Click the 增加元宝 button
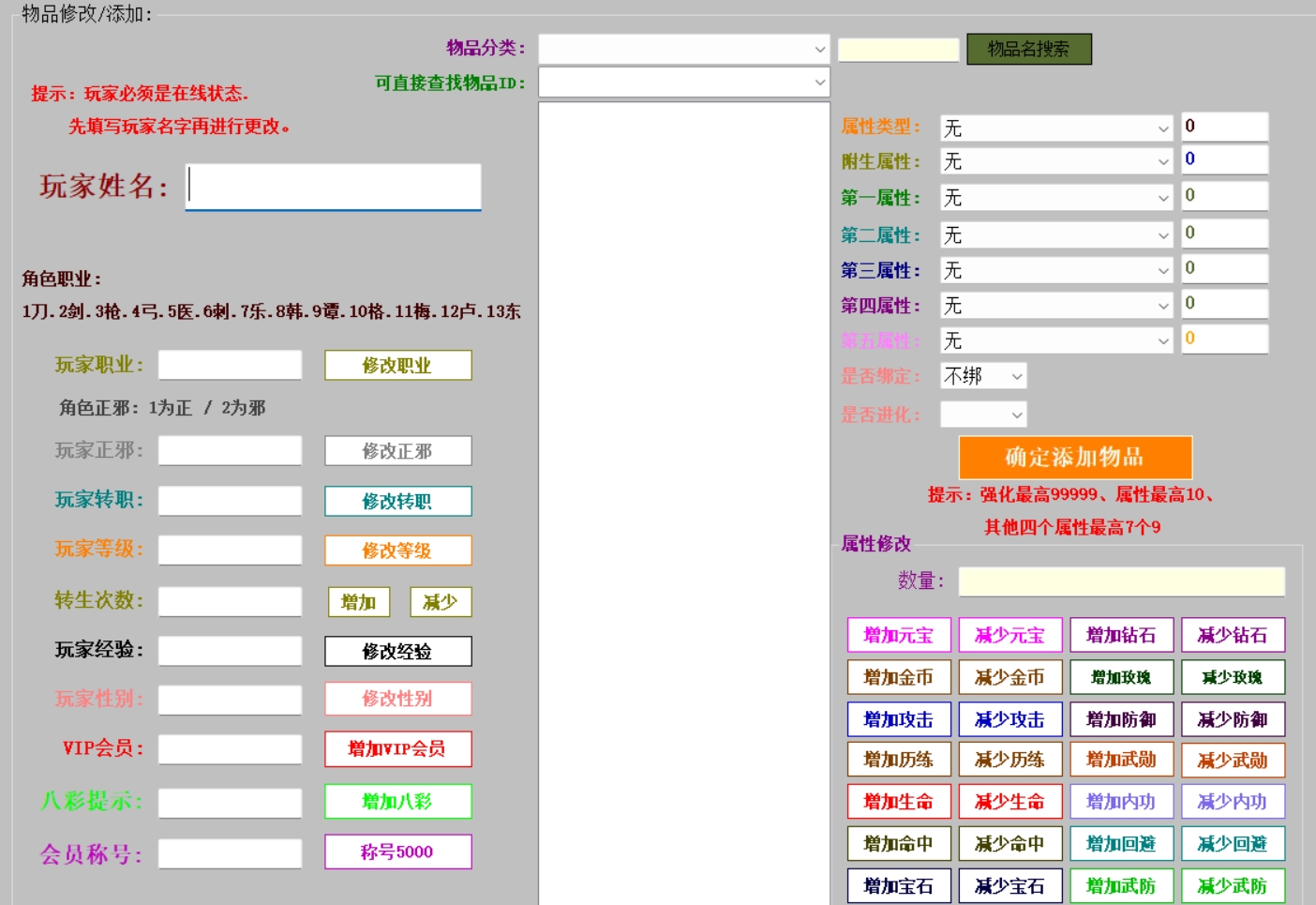 click(x=897, y=635)
